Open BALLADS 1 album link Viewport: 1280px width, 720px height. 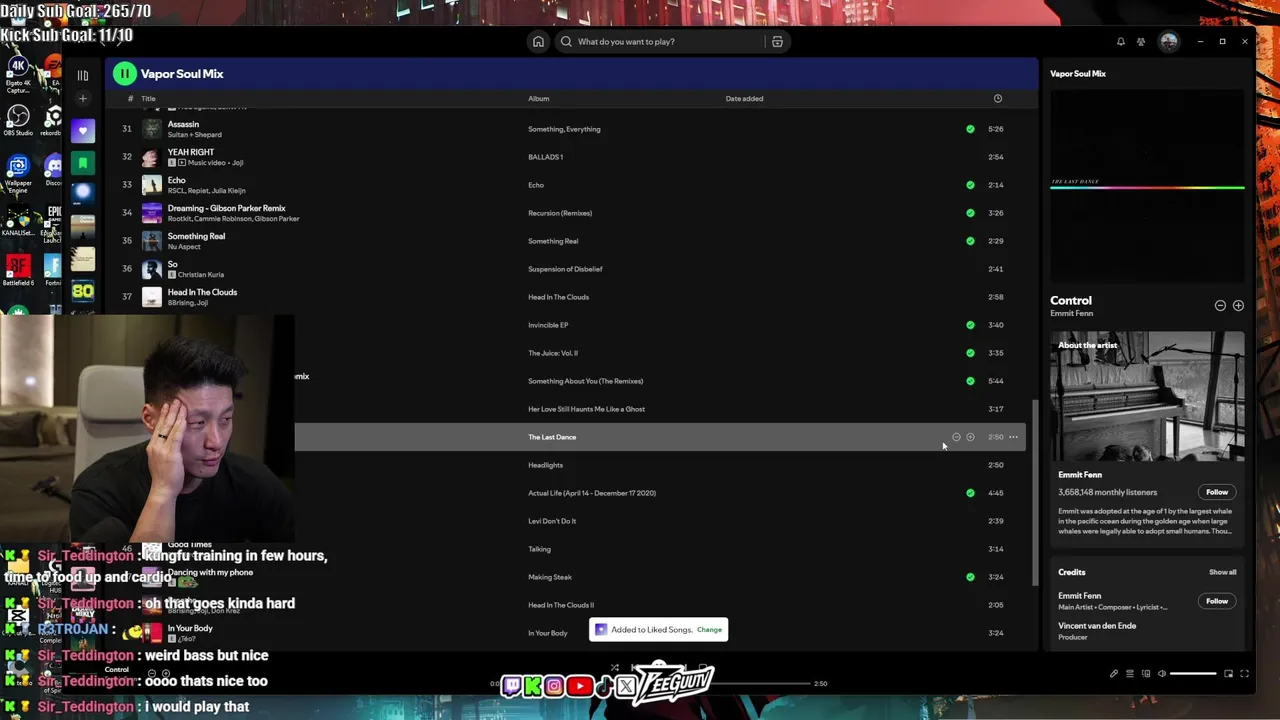point(545,157)
